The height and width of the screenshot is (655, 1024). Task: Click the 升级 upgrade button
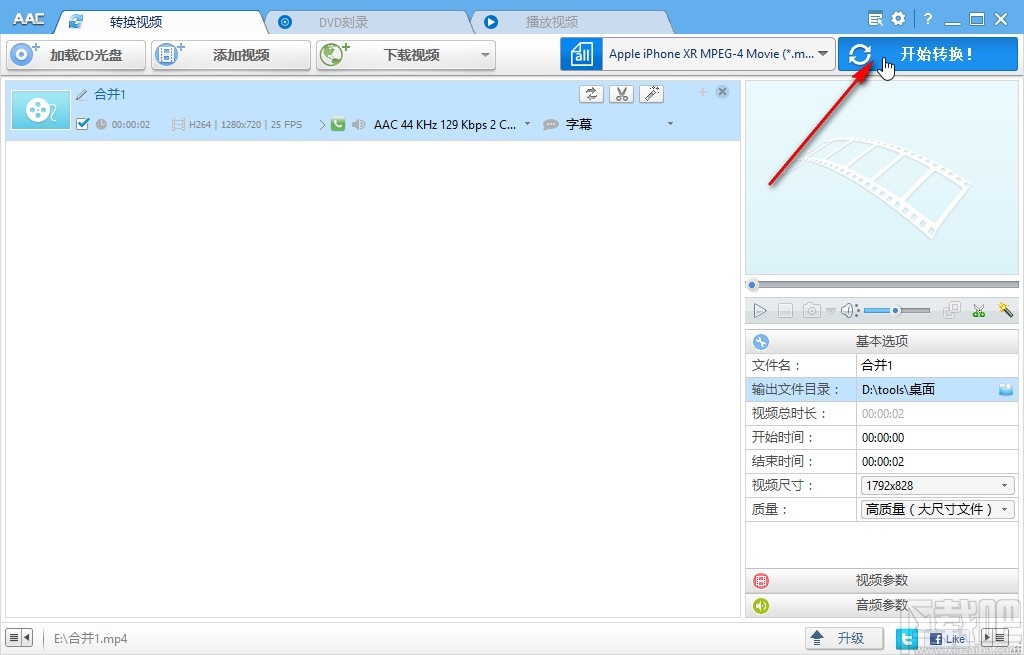844,637
